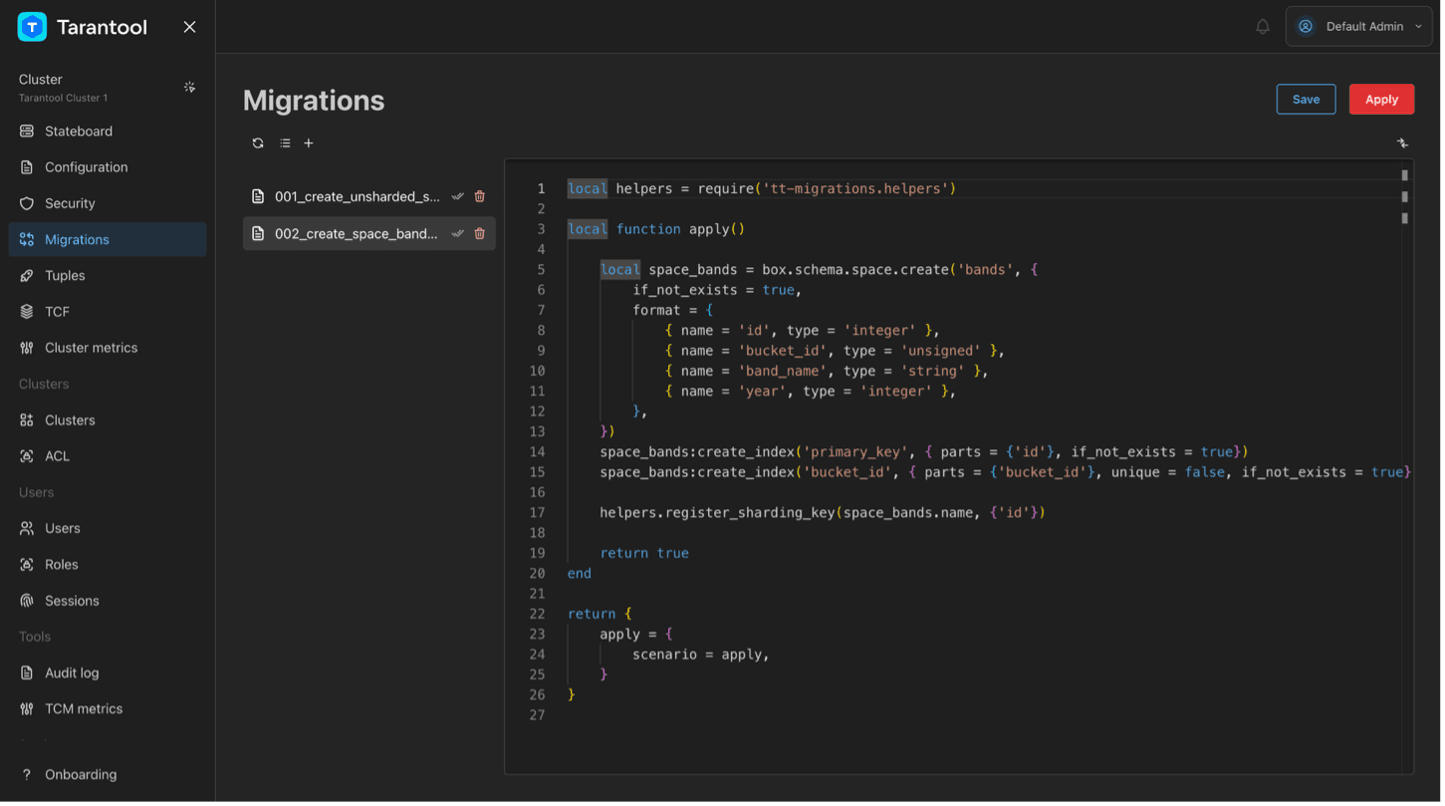Image resolution: width=1445 pixels, height=806 pixels.
Task: Click the cluster switch icon beside Tarantool Cluster 1
Action: [x=190, y=88]
